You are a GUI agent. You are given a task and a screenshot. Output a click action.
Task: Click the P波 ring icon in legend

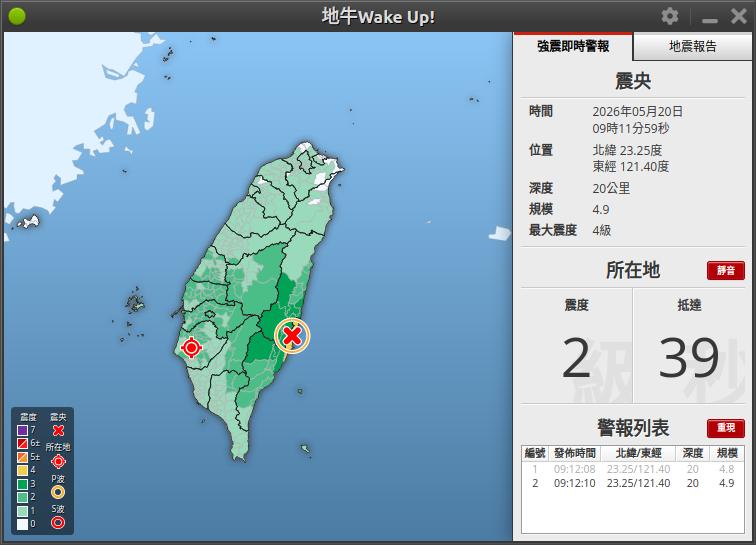coord(58,492)
